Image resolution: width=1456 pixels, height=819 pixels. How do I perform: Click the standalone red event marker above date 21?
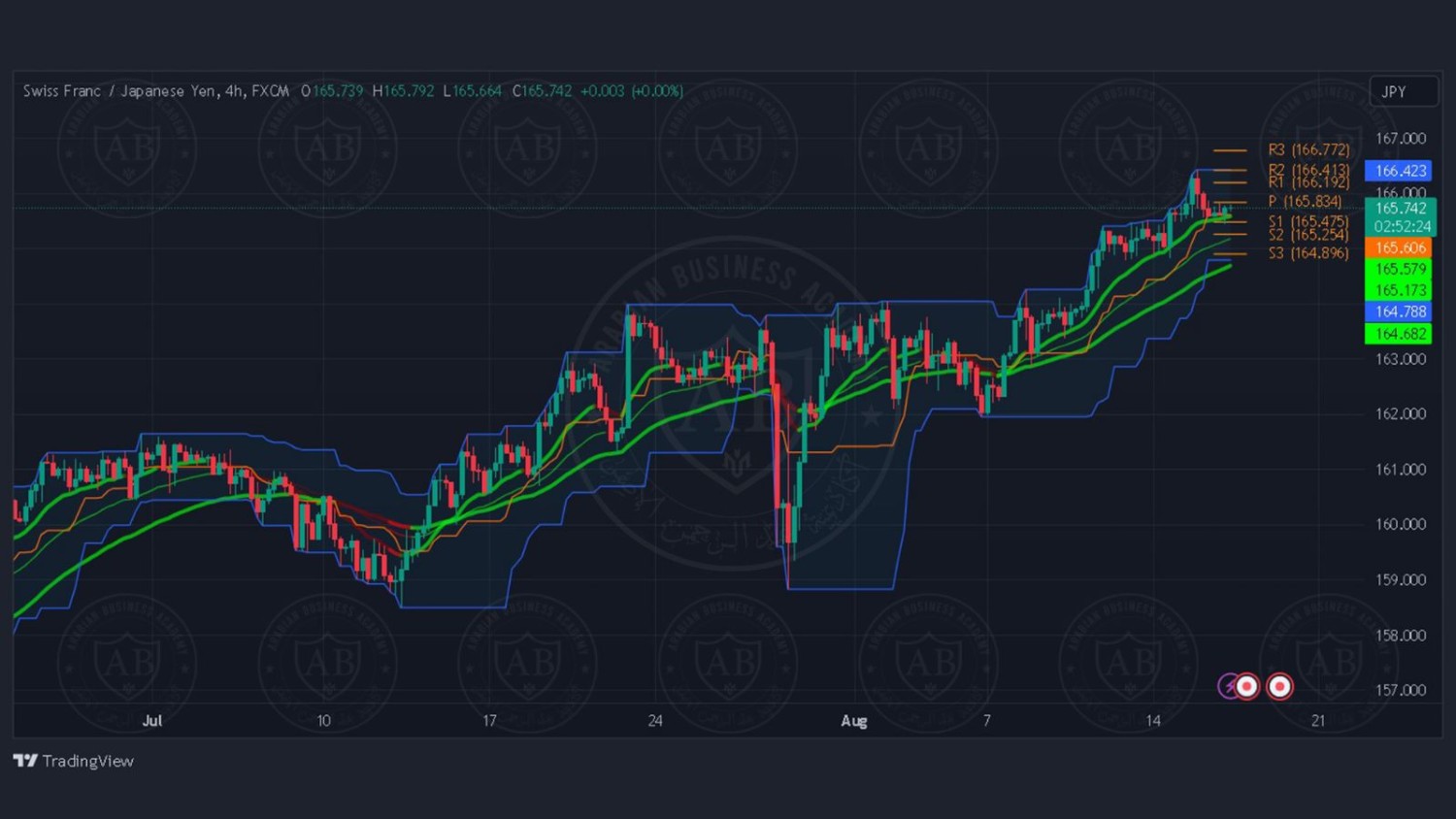pyautogui.click(x=1280, y=687)
